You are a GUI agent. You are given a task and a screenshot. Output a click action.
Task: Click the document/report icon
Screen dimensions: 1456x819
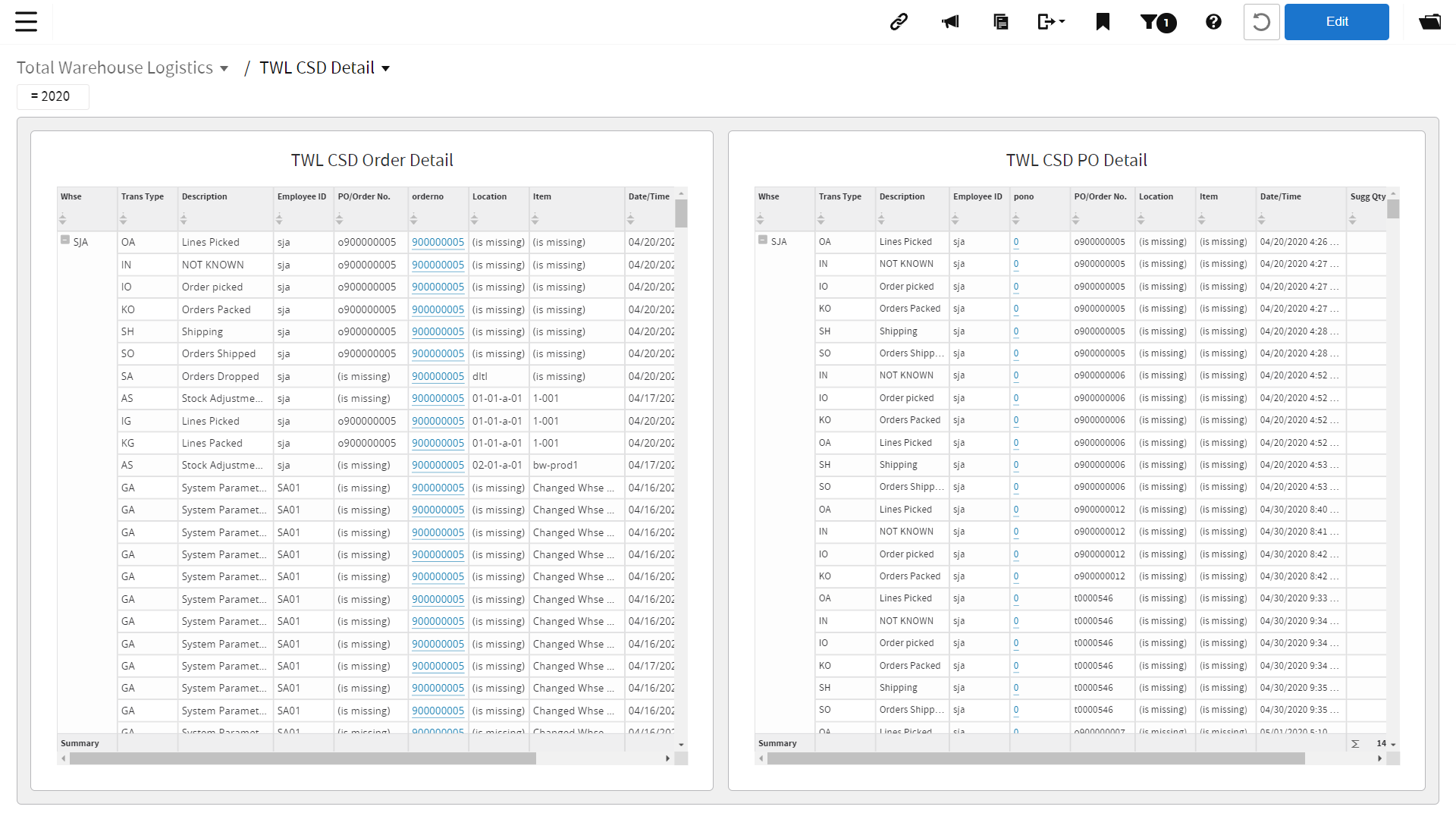(1001, 22)
